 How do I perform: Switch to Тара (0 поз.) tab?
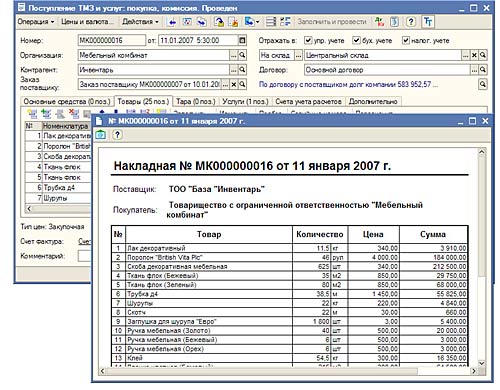pos(196,102)
